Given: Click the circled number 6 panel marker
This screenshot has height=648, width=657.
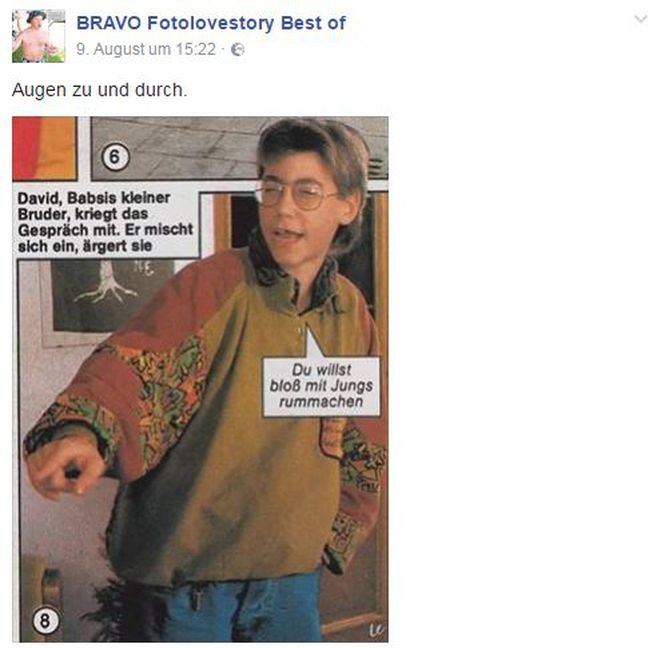Looking at the screenshot, I should 115,157.
